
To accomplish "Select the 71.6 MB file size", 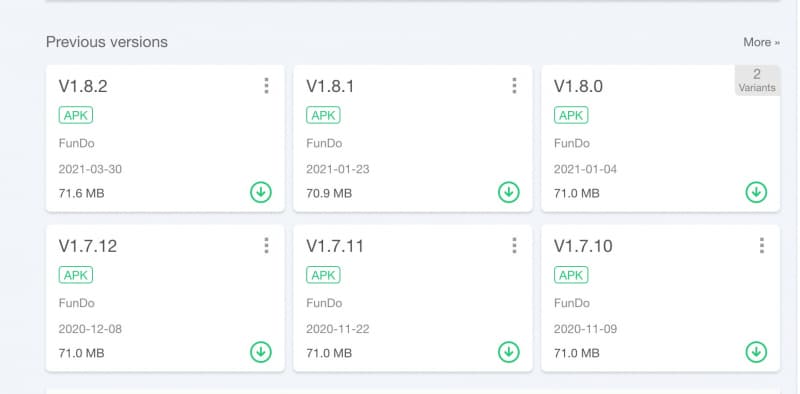I will point(82,193).
